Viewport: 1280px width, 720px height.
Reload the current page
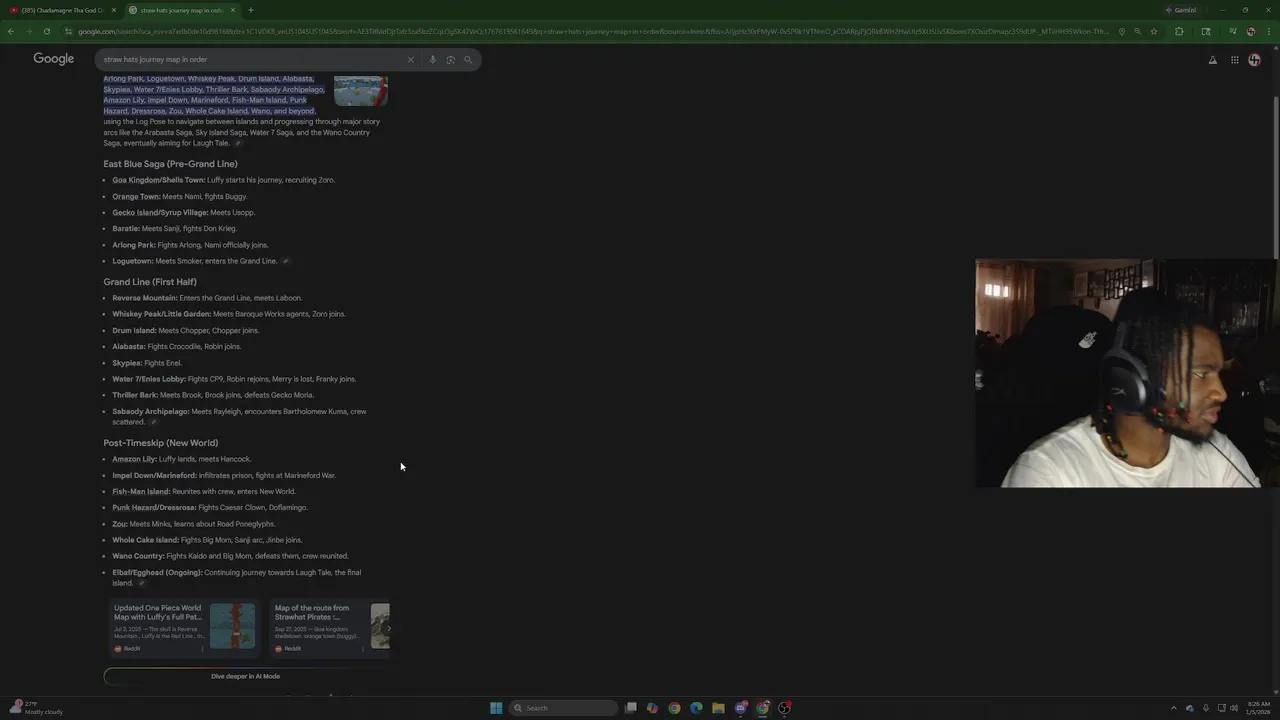pos(46,31)
